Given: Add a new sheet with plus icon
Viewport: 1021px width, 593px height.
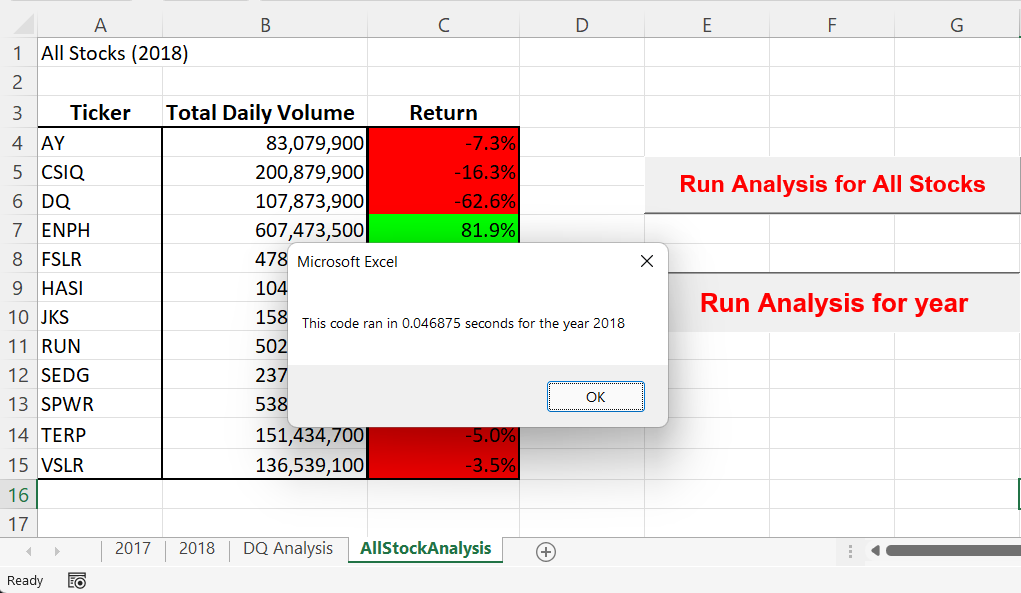Looking at the screenshot, I should pyautogui.click(x=546, y=552).
